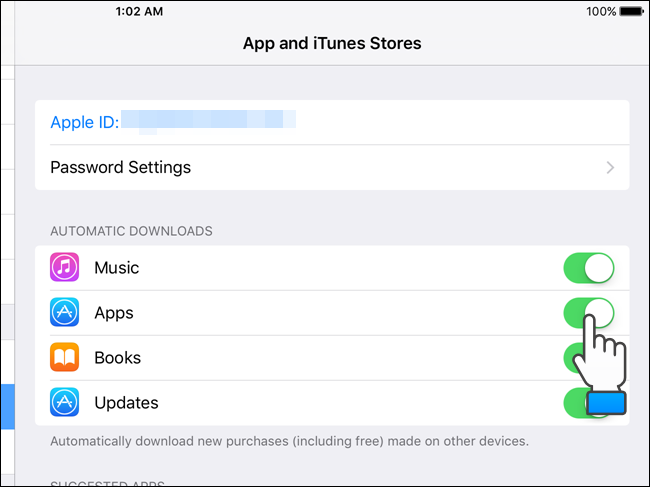
Task: Turn off the Apps automatic downloads toggle
Action: pos(589,313)
